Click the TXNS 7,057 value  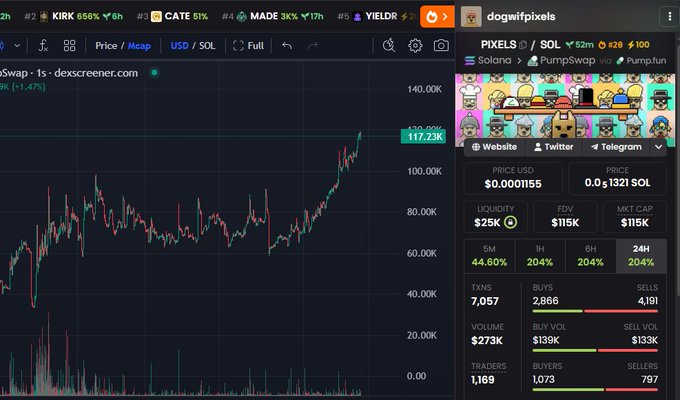(485, 301)
